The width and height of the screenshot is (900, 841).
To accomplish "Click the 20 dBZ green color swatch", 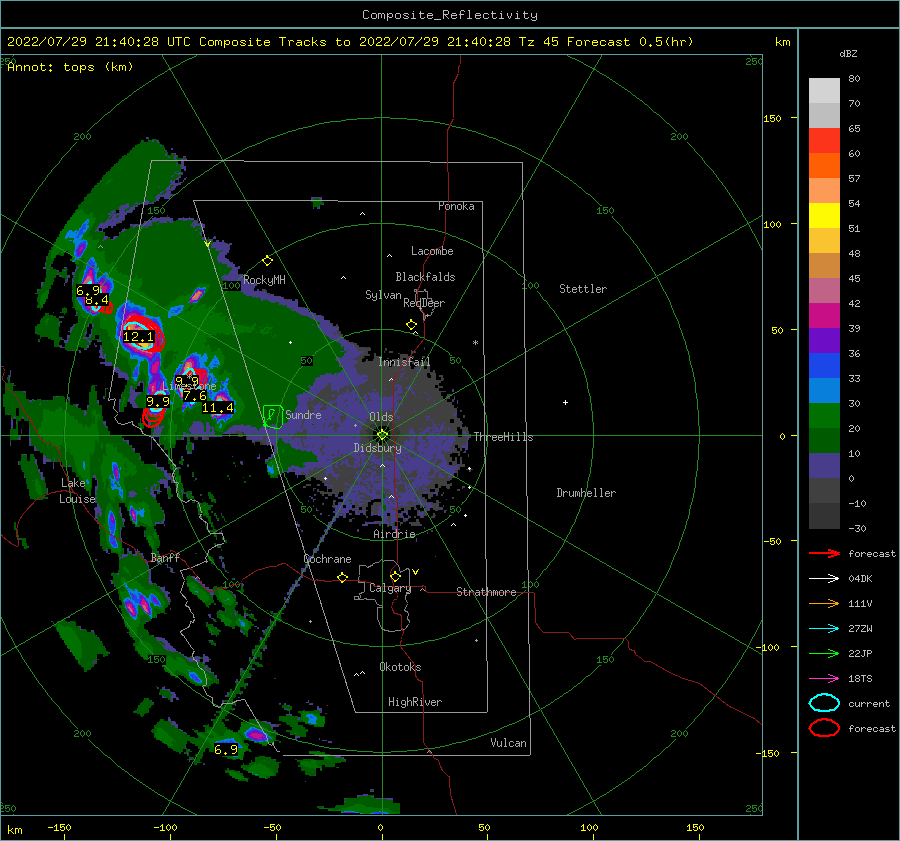I will point(824,416).
